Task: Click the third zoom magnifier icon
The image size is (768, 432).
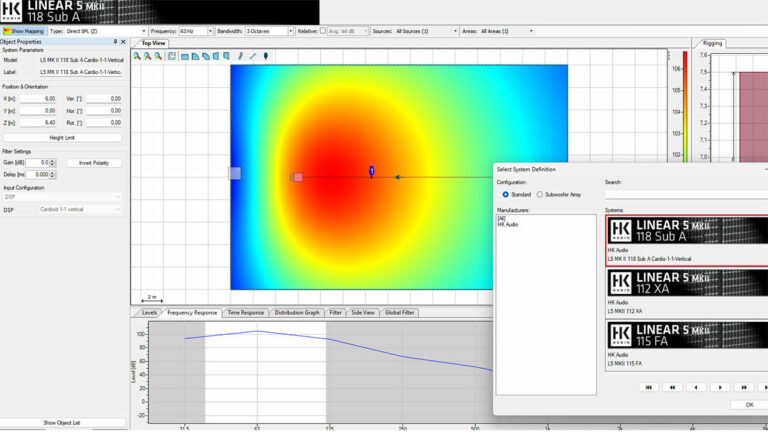Action: (158, 56)
